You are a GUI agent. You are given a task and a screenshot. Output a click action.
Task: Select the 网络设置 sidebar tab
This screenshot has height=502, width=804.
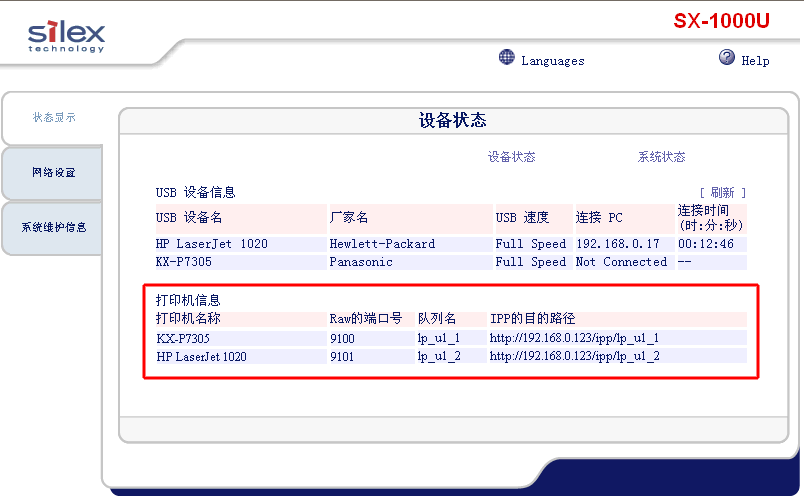(x=53, y=172)
